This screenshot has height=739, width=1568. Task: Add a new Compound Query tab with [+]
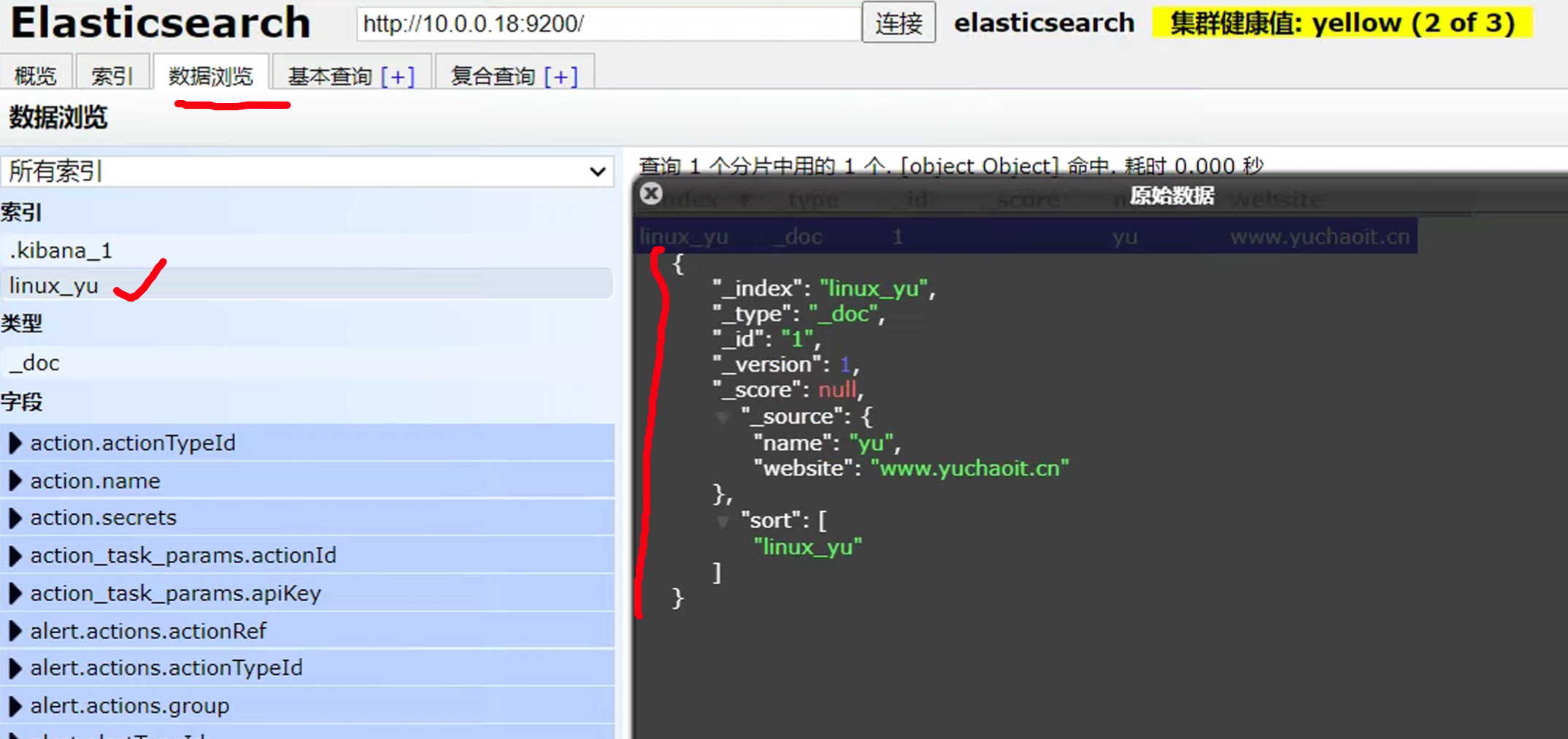pos(561,76)
